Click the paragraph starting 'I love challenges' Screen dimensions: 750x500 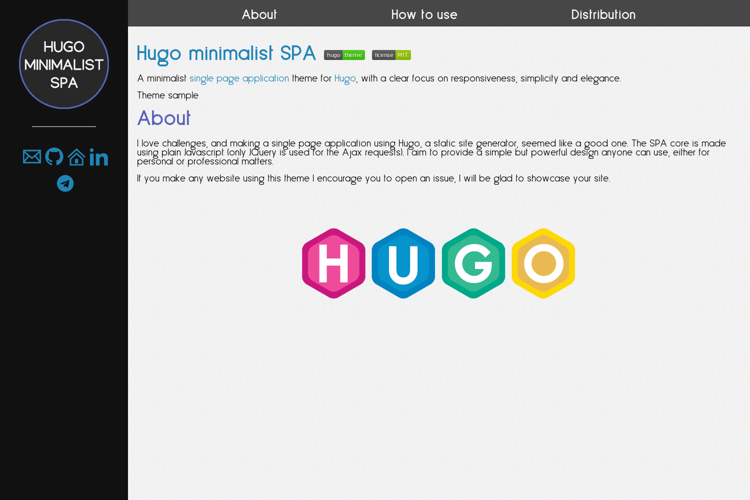coord(431,152)
